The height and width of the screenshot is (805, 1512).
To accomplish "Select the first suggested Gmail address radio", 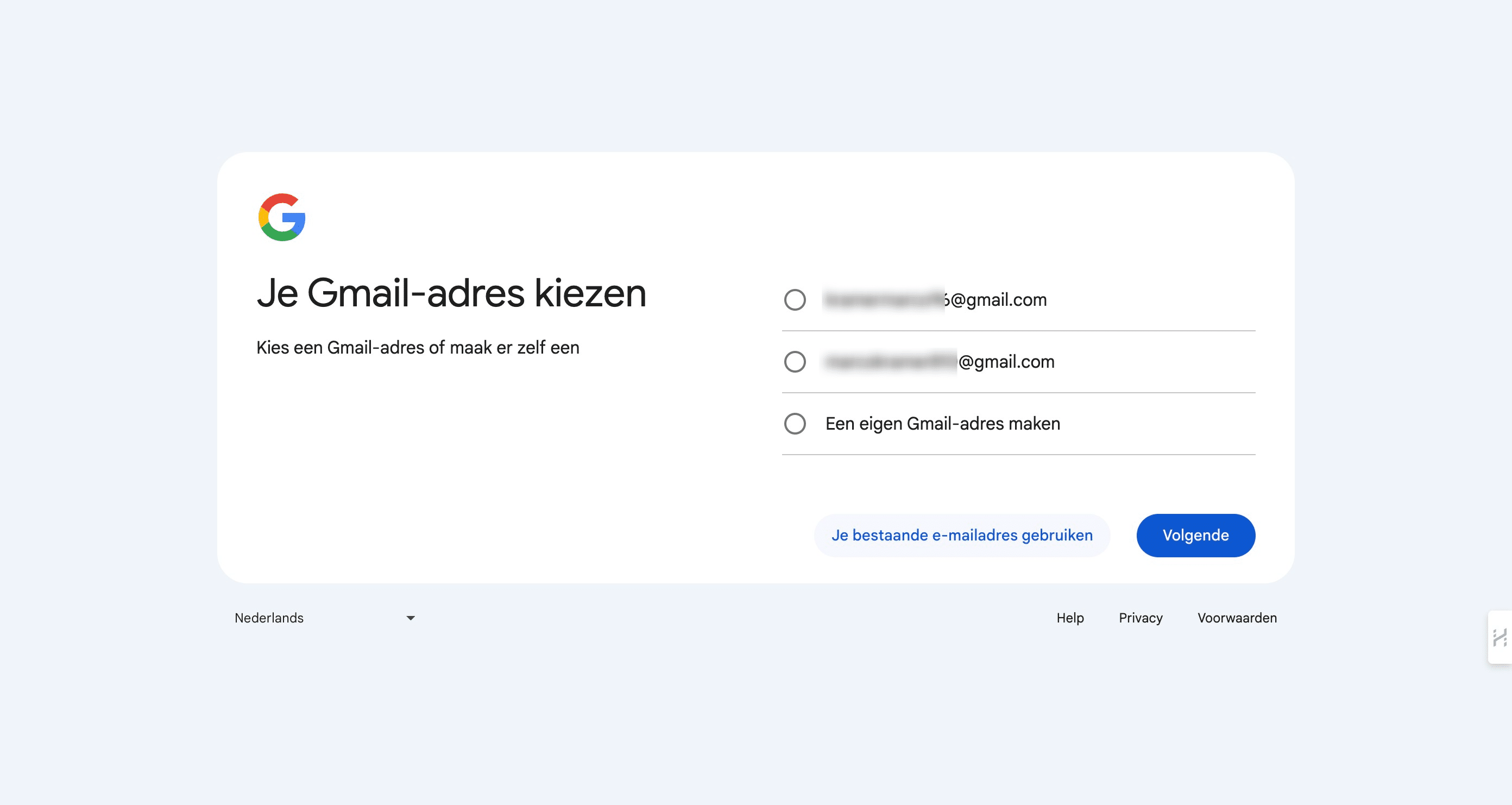I will coord(795,300).
